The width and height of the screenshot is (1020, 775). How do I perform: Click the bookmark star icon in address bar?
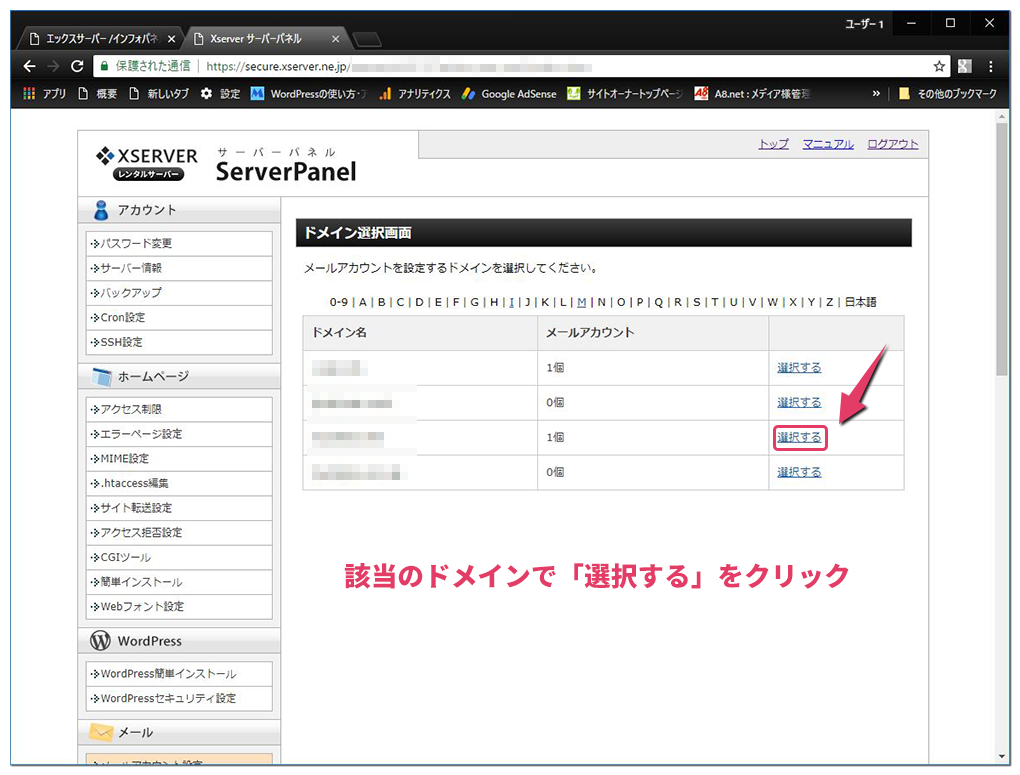[940, 66]
